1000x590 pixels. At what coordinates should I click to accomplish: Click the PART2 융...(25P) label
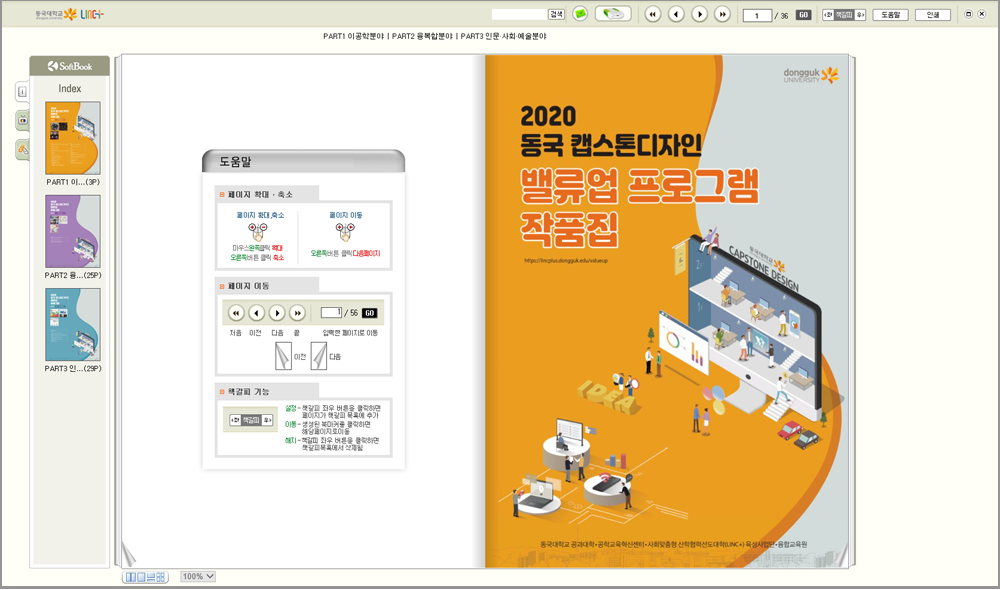[x=73, y=275]
